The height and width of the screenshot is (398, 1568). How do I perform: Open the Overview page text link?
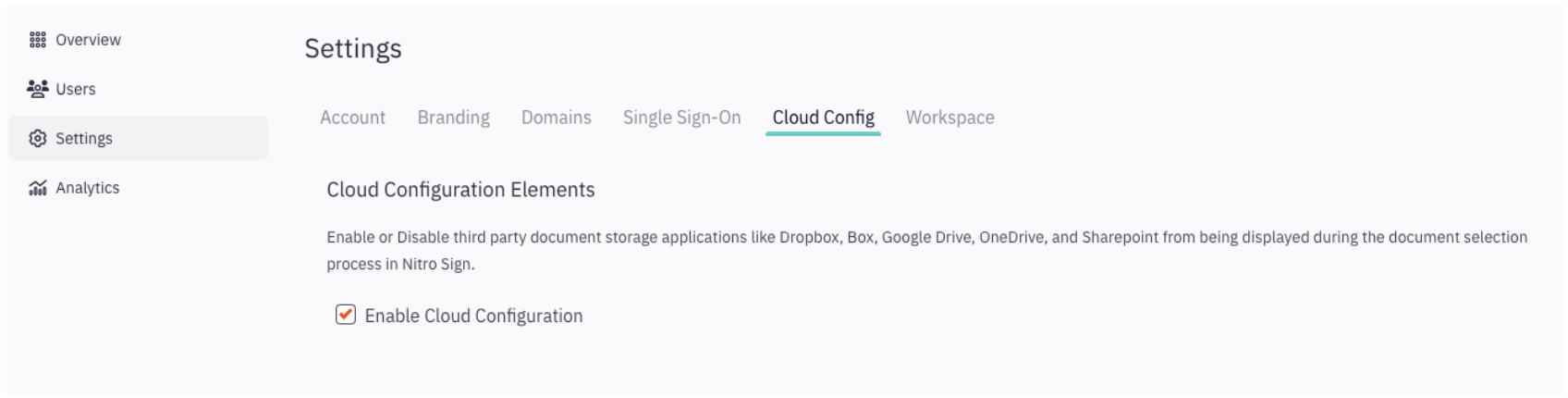88,40
